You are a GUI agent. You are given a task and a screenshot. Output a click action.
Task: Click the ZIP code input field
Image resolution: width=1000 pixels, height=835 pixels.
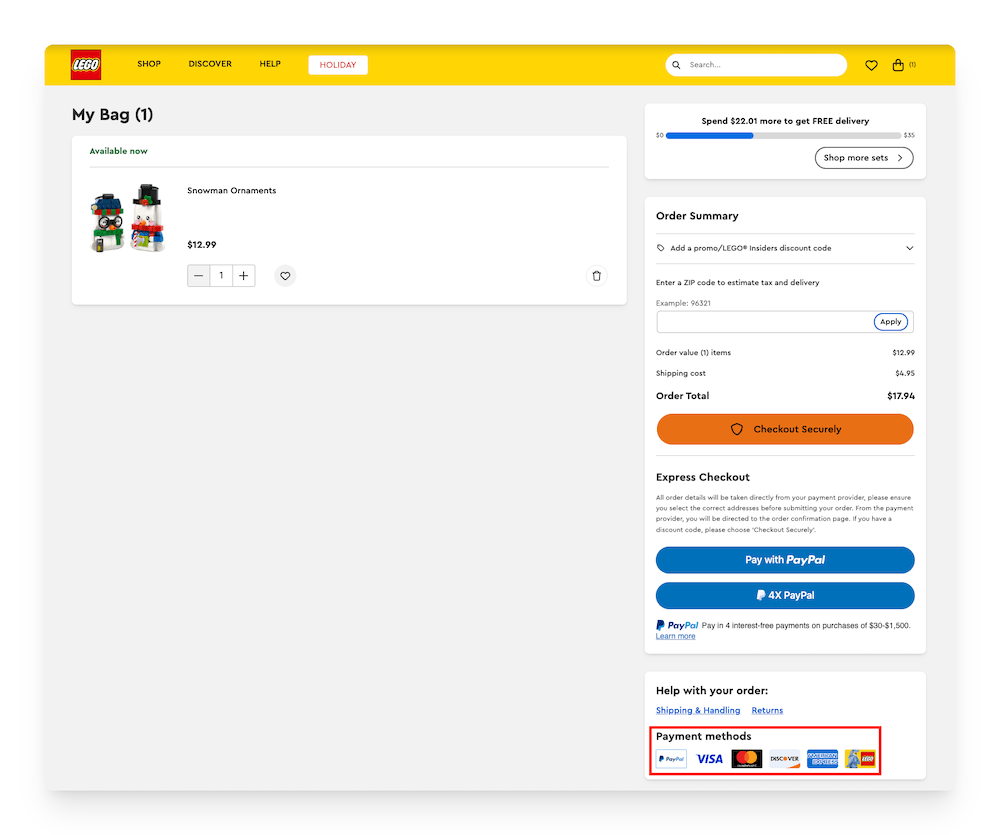760,321
